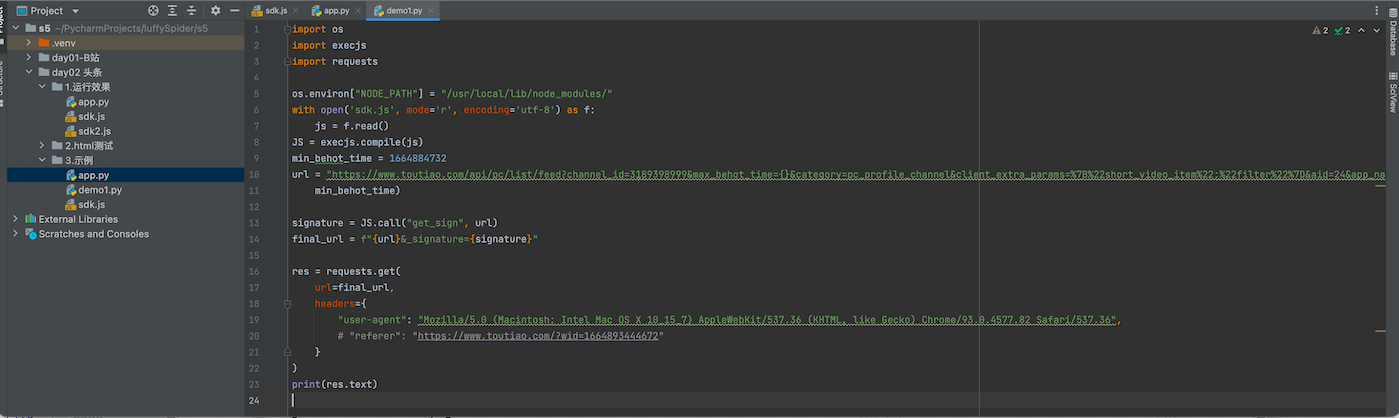
Task: Click the referer URL in the comment
Action: click(538, 336)
